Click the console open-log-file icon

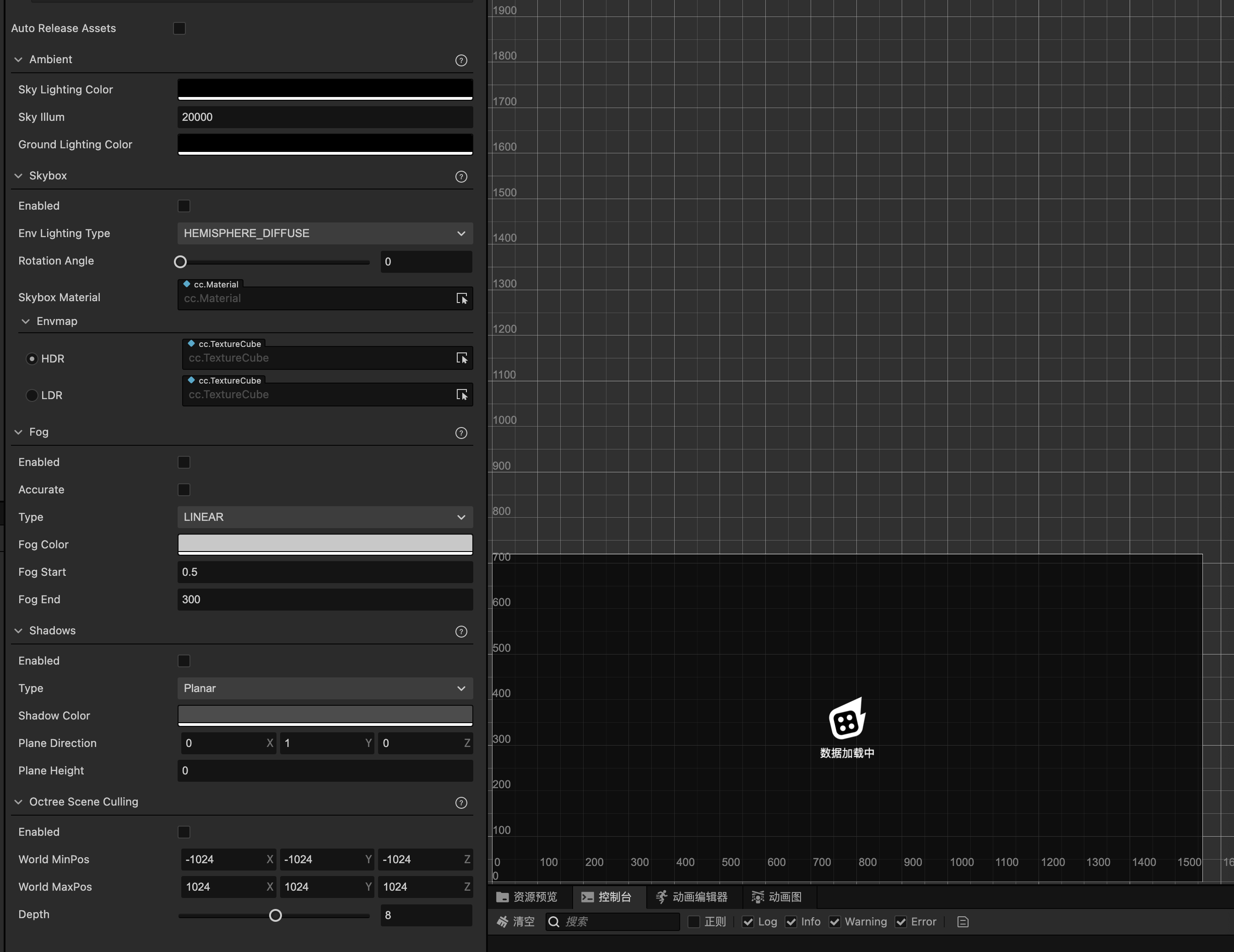pos(963,922)
